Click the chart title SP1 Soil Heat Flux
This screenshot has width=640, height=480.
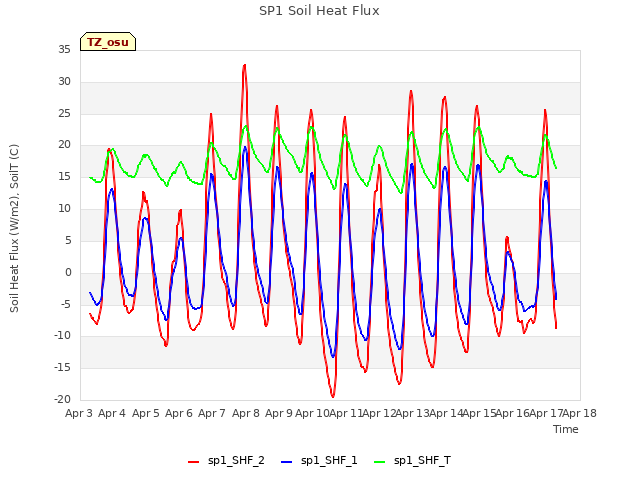coord(319,11)
